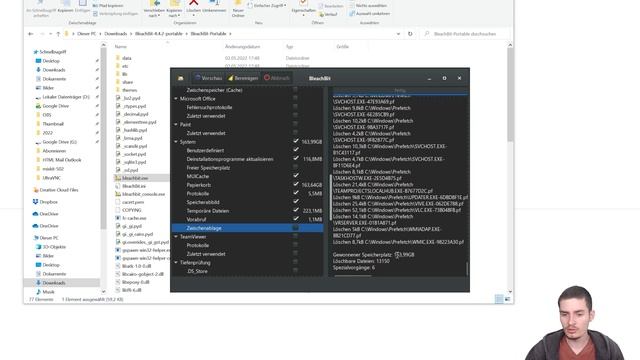Switch Explorer to details view icon
Image resolution: width=640 pixels, height=360 pixels.
coord(499,299)
